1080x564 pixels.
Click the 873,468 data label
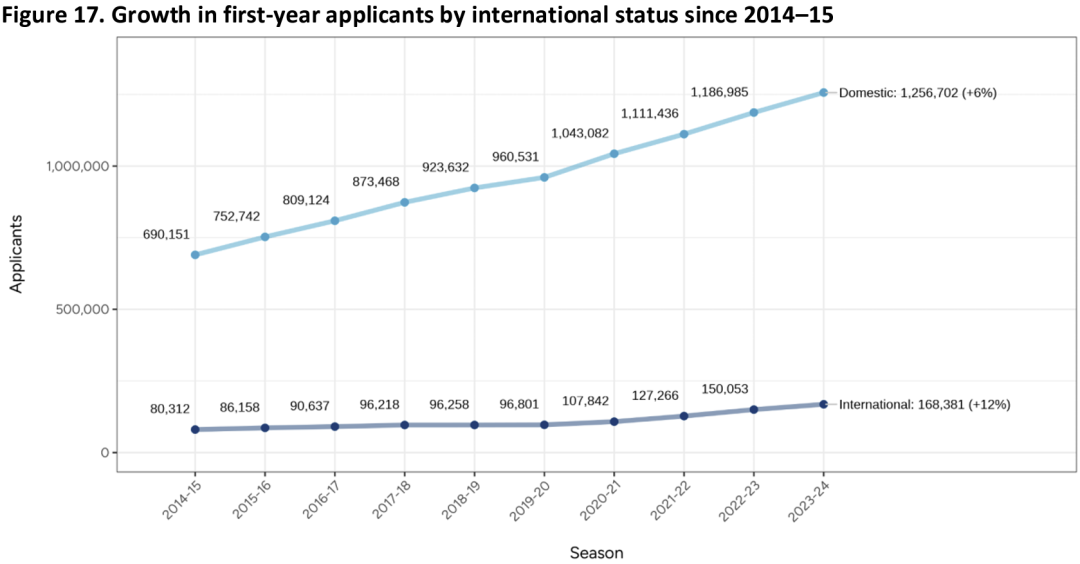click(x=376, y=182)
